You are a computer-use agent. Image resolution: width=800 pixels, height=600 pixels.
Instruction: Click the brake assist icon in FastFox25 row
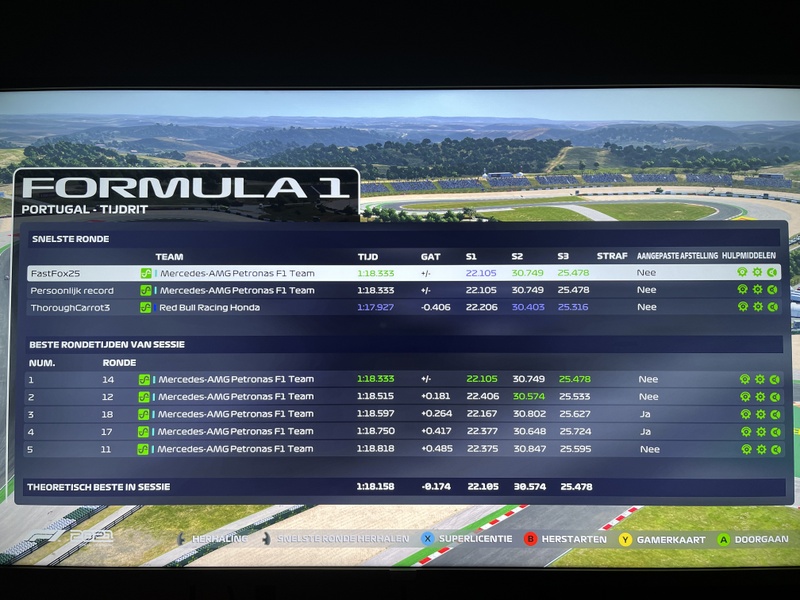tap(772, 272)
